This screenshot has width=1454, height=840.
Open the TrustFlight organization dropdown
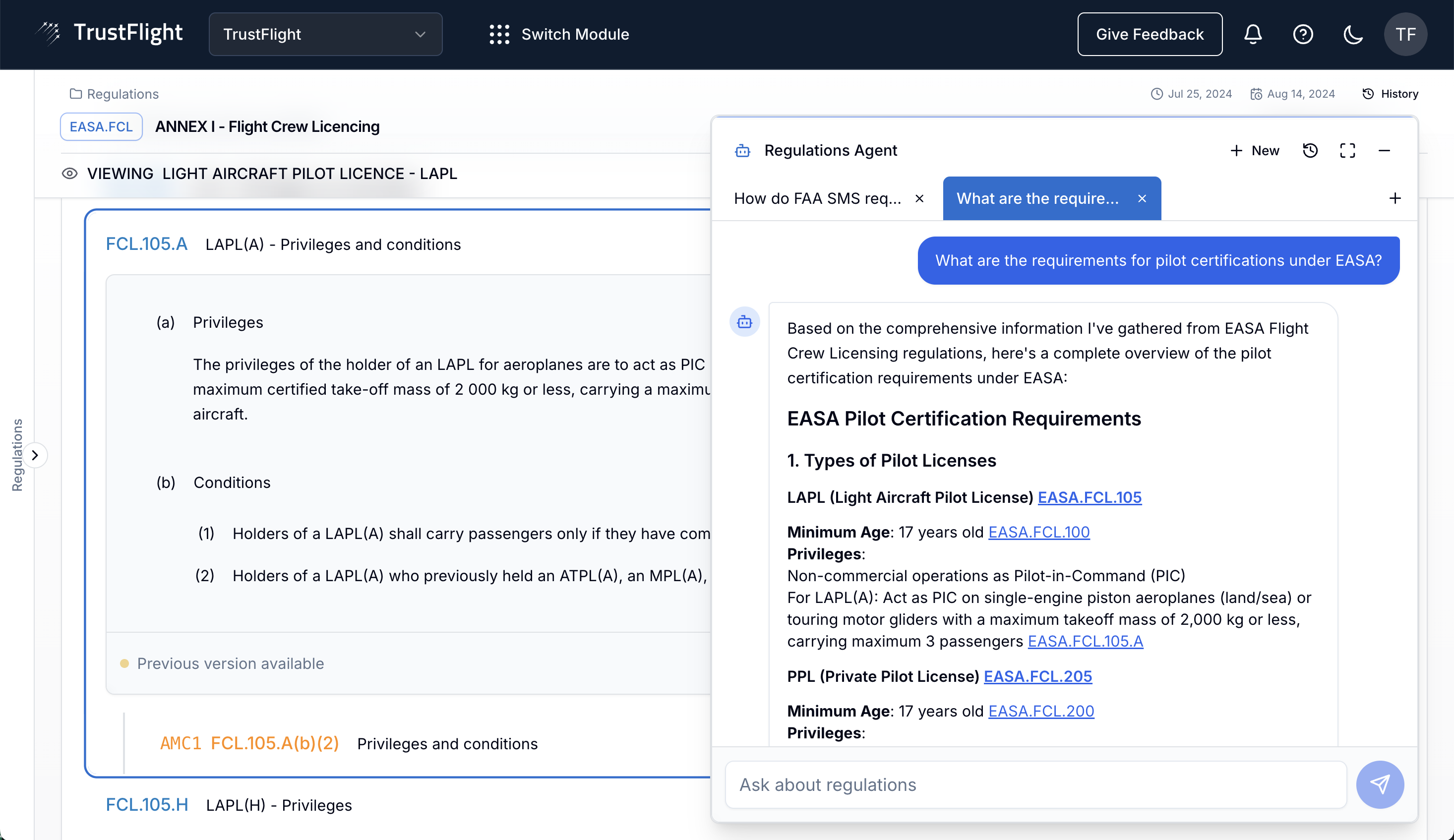pos(325,34)
